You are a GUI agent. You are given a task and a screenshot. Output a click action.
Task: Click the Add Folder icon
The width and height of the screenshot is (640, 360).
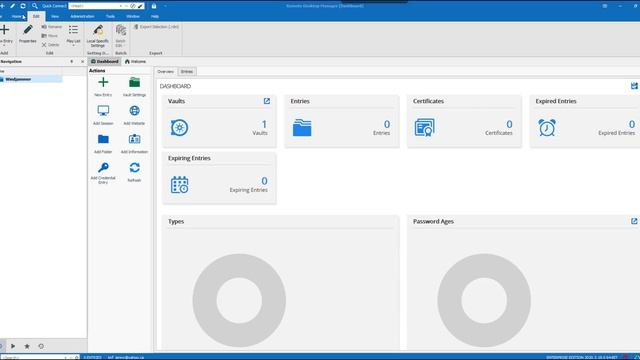click(103, 139)
